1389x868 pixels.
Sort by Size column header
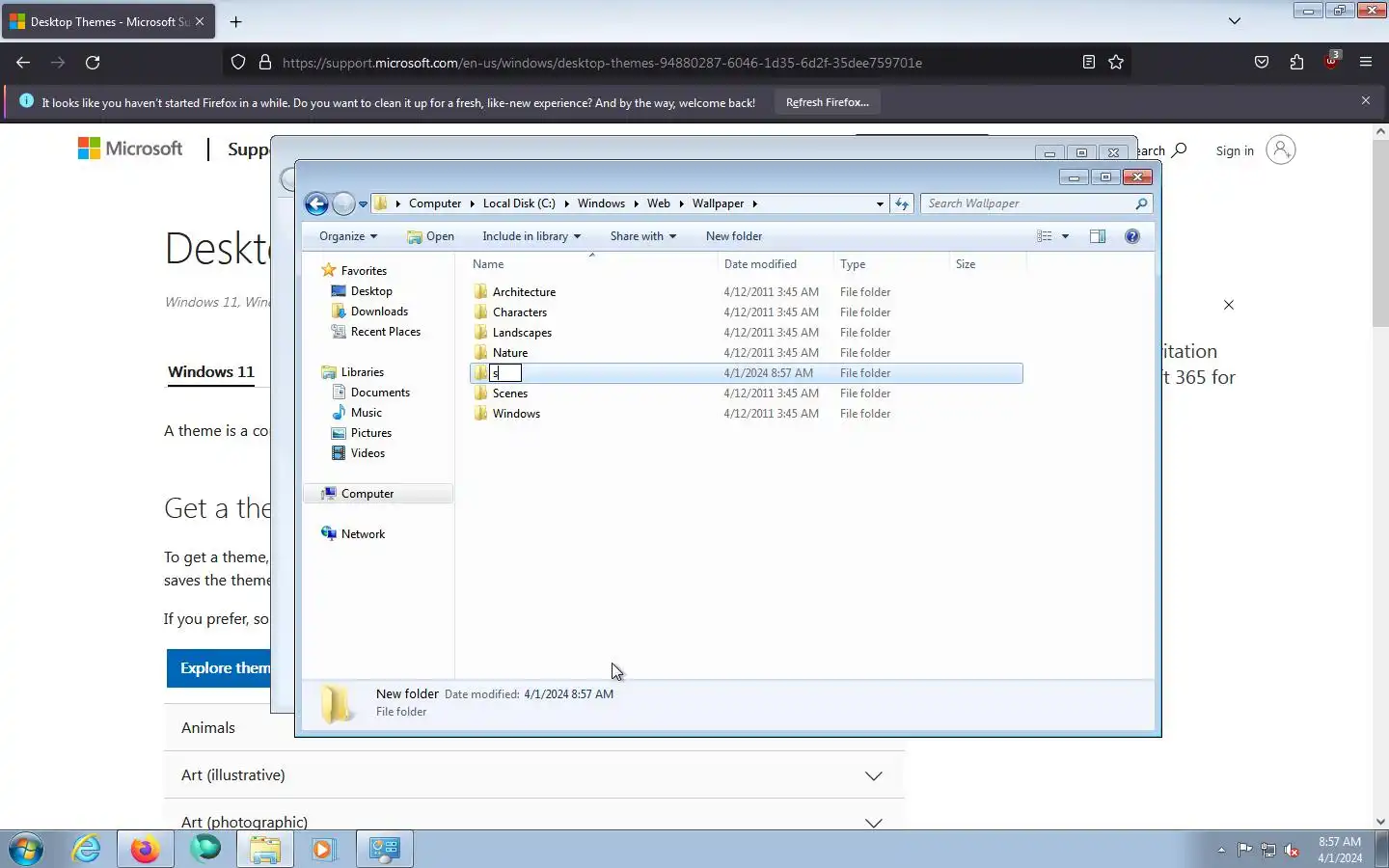tap(988, 264)
